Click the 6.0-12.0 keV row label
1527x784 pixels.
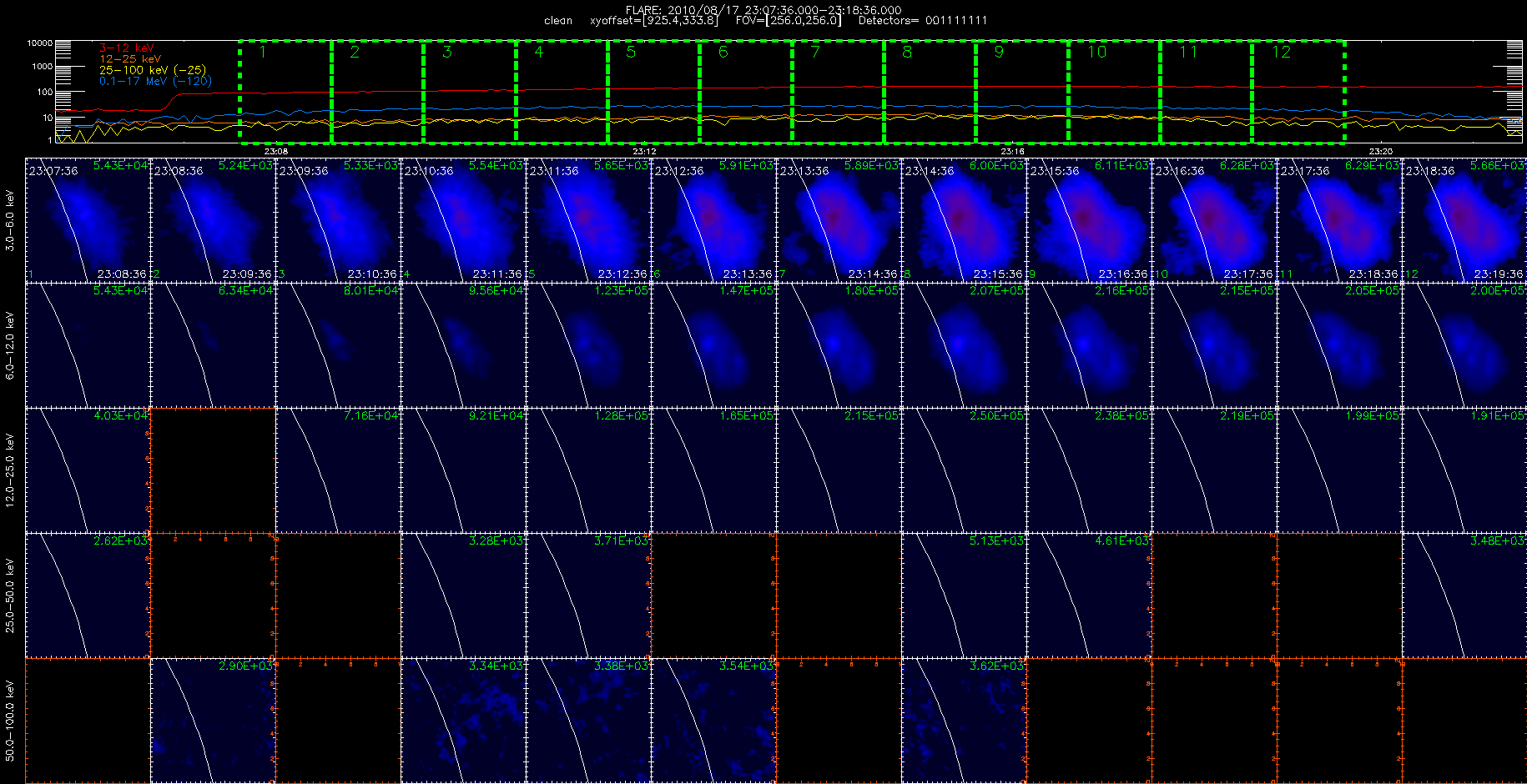pos(10,345)
